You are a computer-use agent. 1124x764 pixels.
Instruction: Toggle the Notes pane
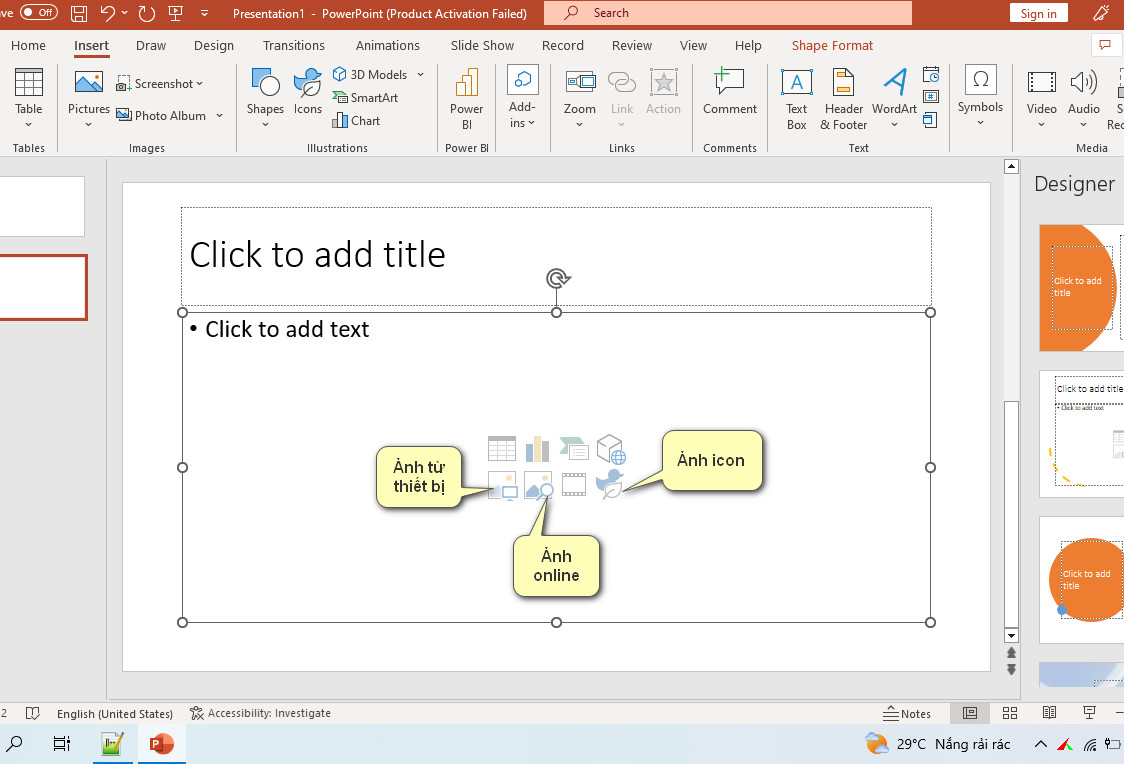click(907, 713)
